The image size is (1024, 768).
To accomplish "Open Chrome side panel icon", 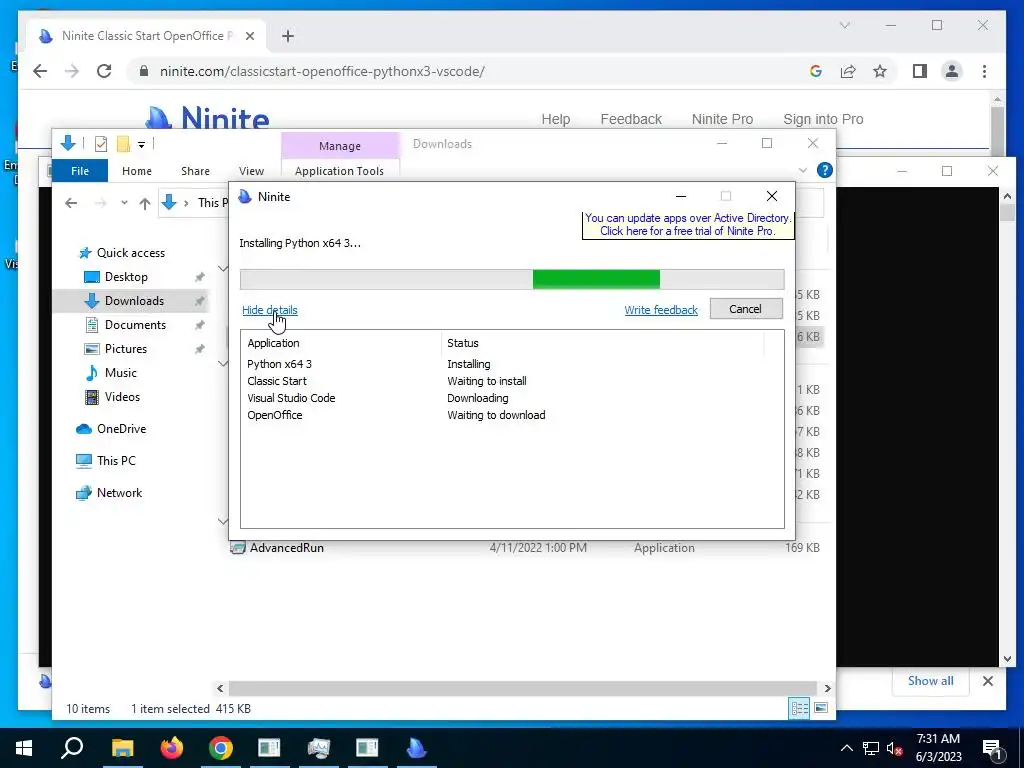I will click(920, 71).
